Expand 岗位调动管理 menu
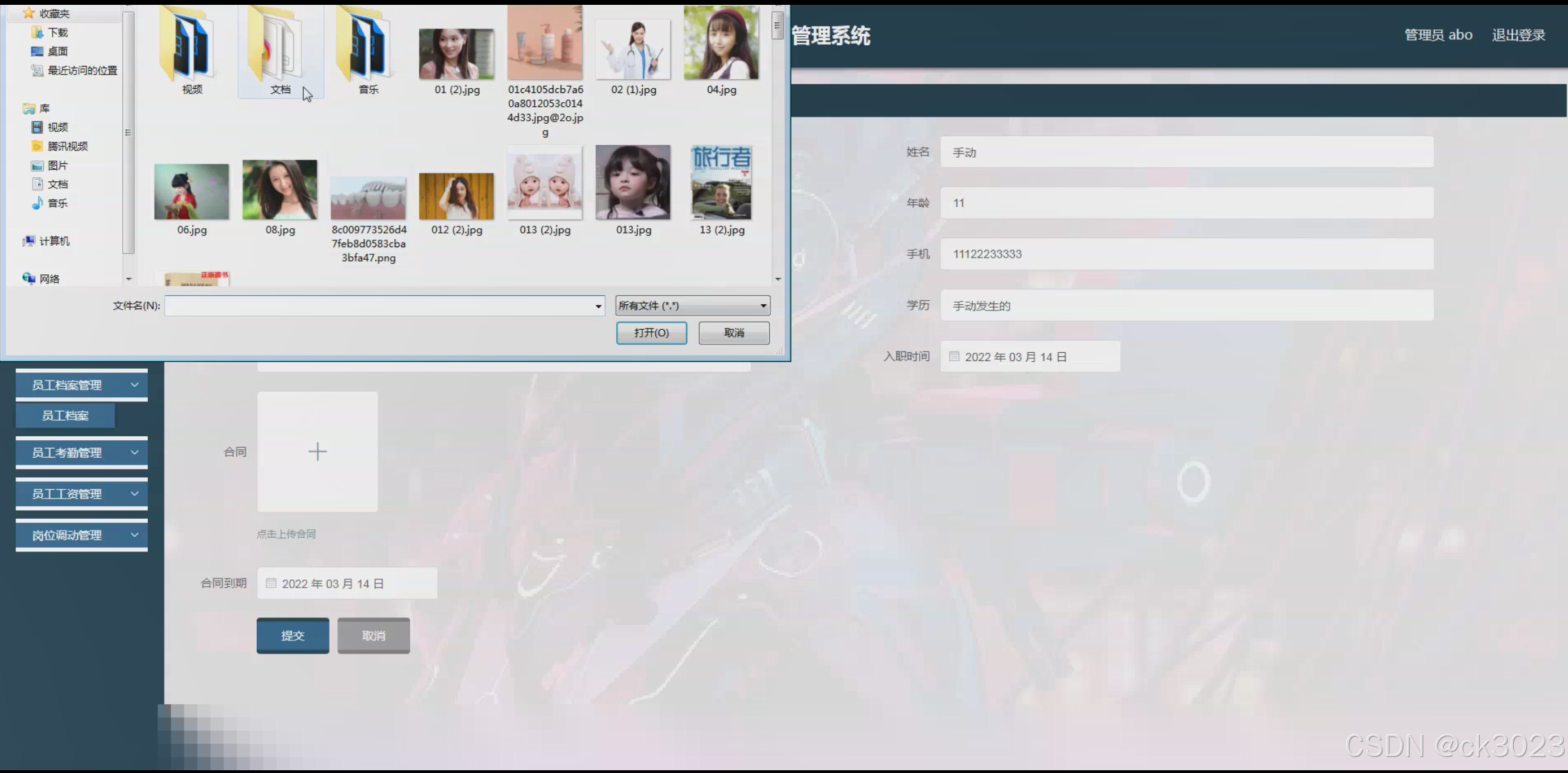Viewport: 1568px width, 773px height. (81, 535)
